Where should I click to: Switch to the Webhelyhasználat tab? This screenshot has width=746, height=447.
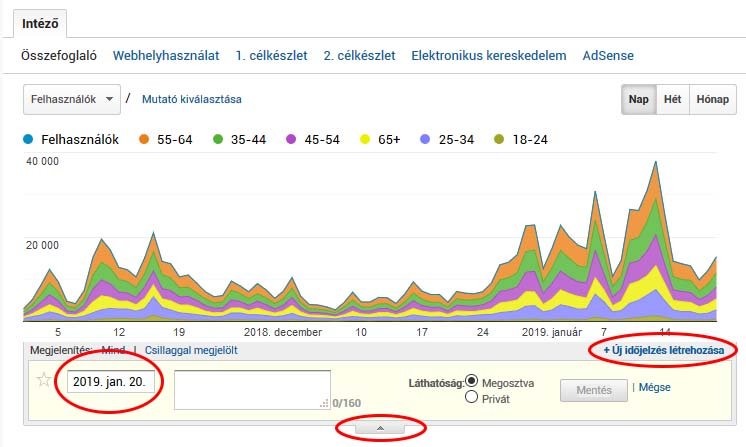166,56
